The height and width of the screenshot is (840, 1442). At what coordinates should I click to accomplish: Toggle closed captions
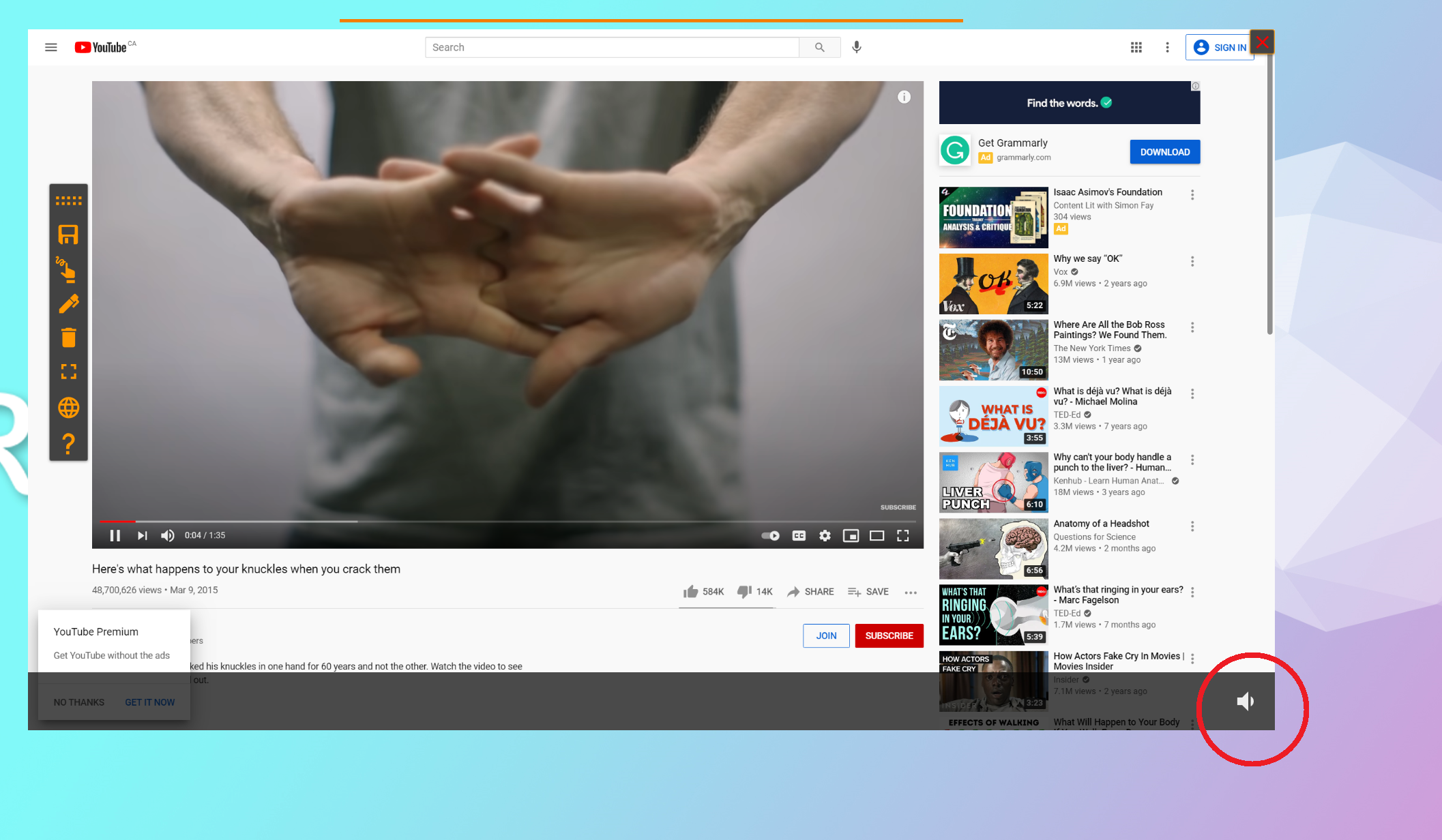(799, 536)
